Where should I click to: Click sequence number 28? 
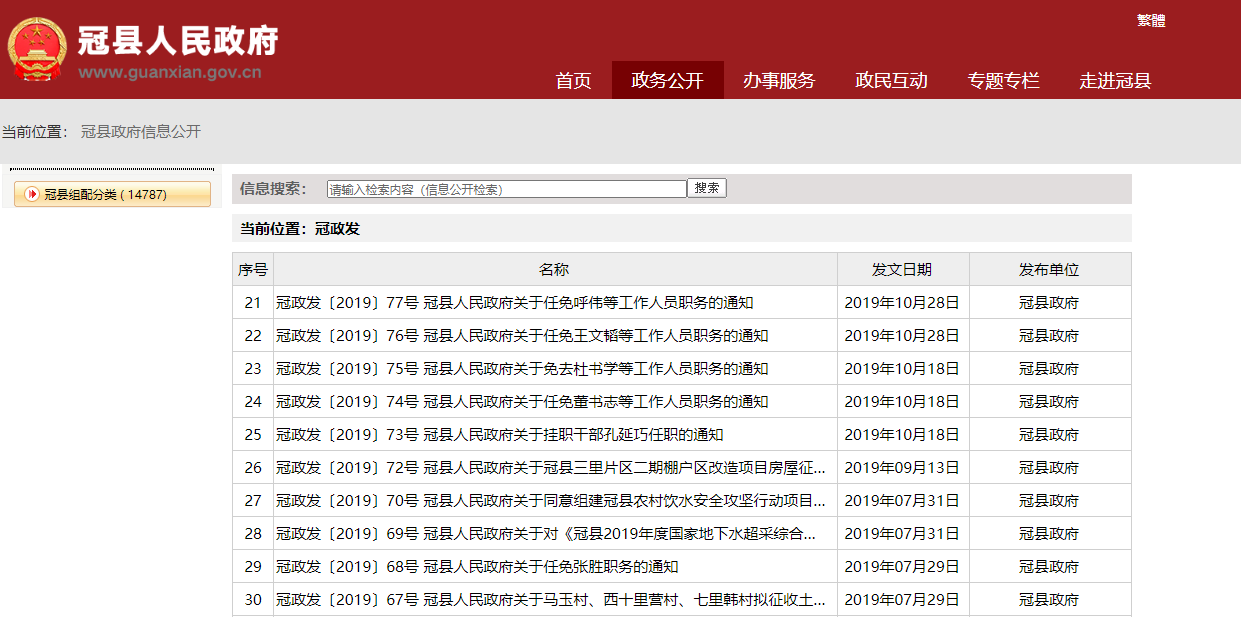253,533
